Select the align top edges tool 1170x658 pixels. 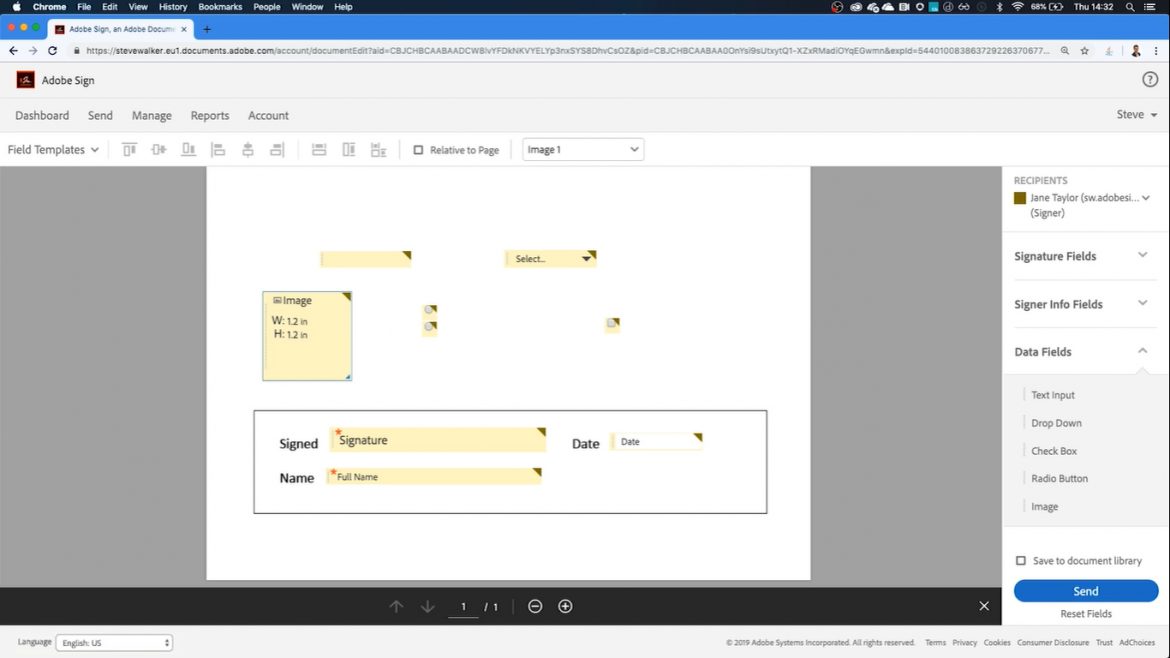click(x=129, y=148)
